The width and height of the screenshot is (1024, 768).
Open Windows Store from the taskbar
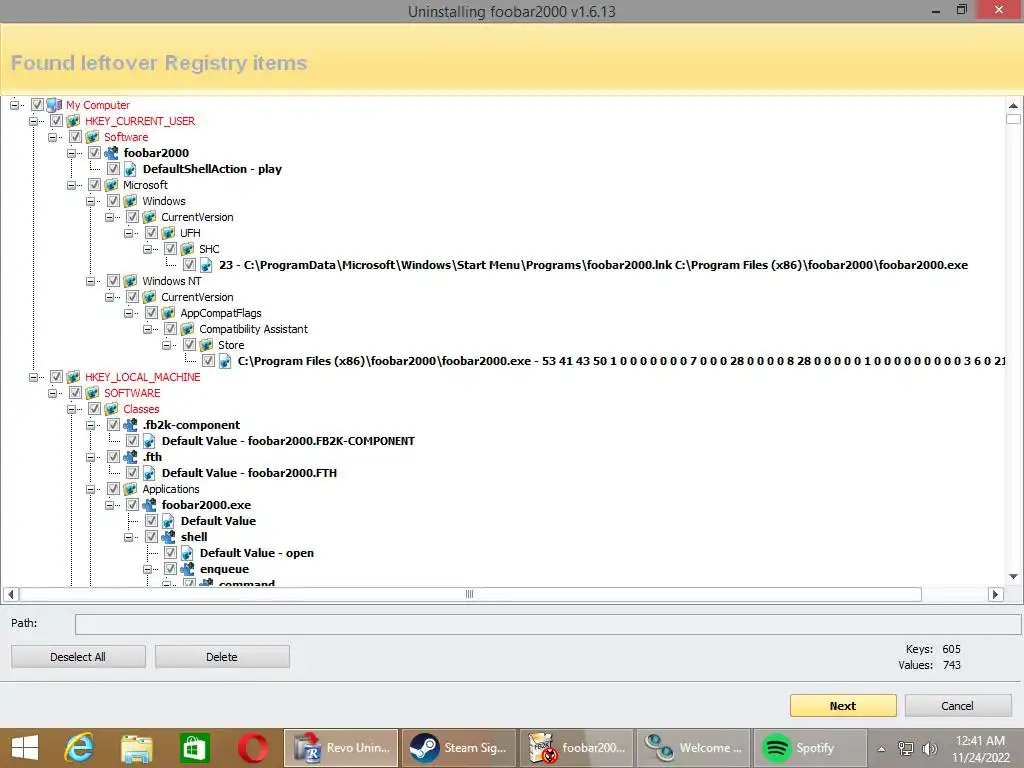pyautogui.click(x=194, y=748)
